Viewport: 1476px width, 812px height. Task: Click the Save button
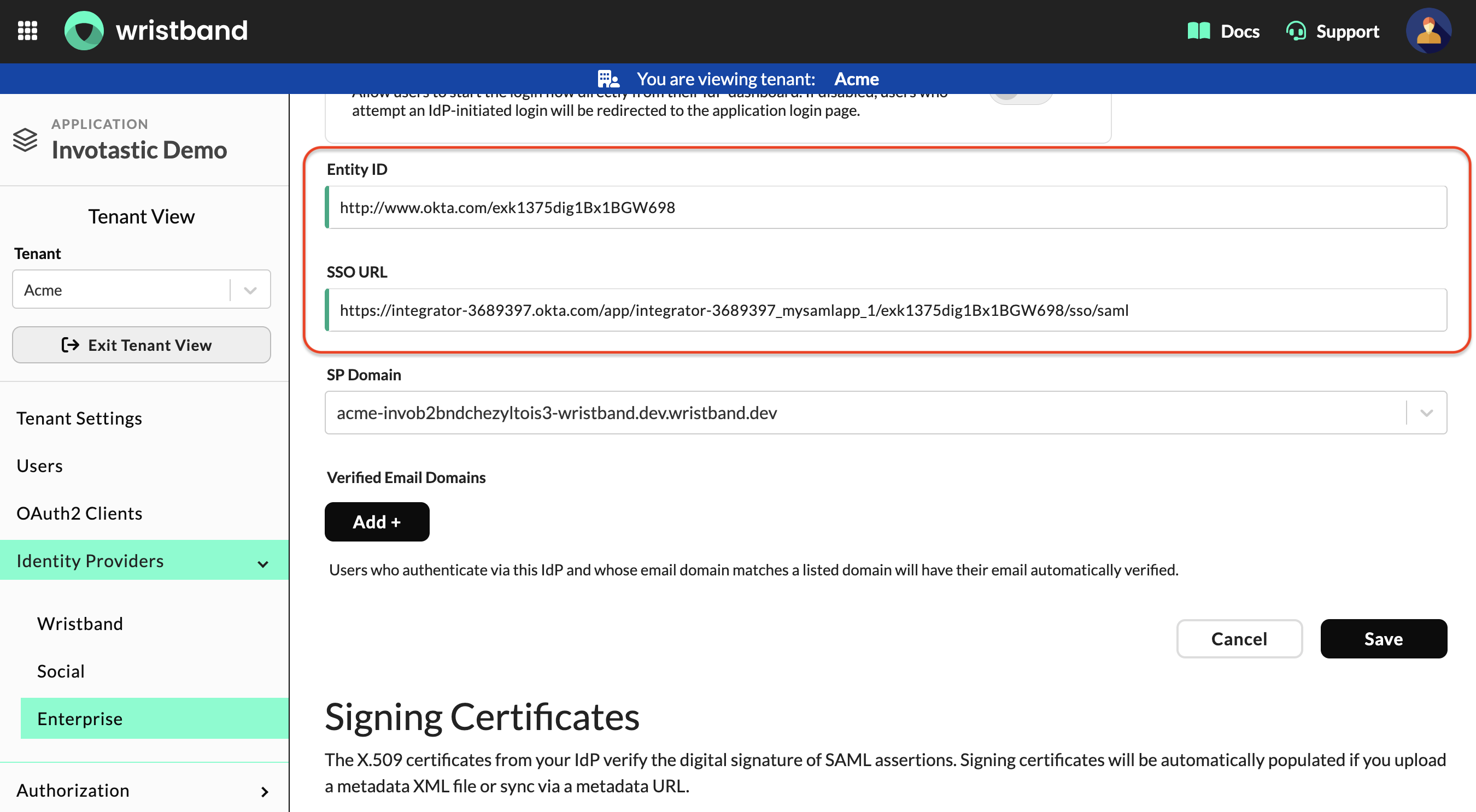pos(1383,638)
